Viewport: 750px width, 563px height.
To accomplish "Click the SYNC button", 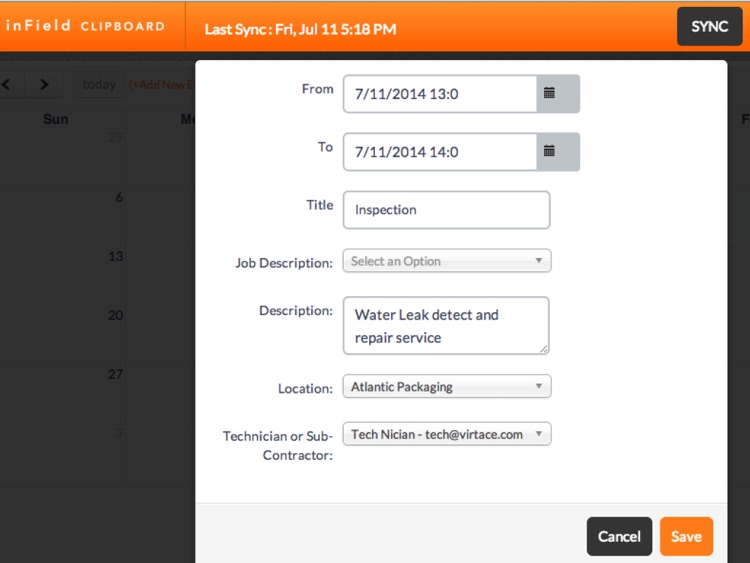I will (x=709, y=26).
